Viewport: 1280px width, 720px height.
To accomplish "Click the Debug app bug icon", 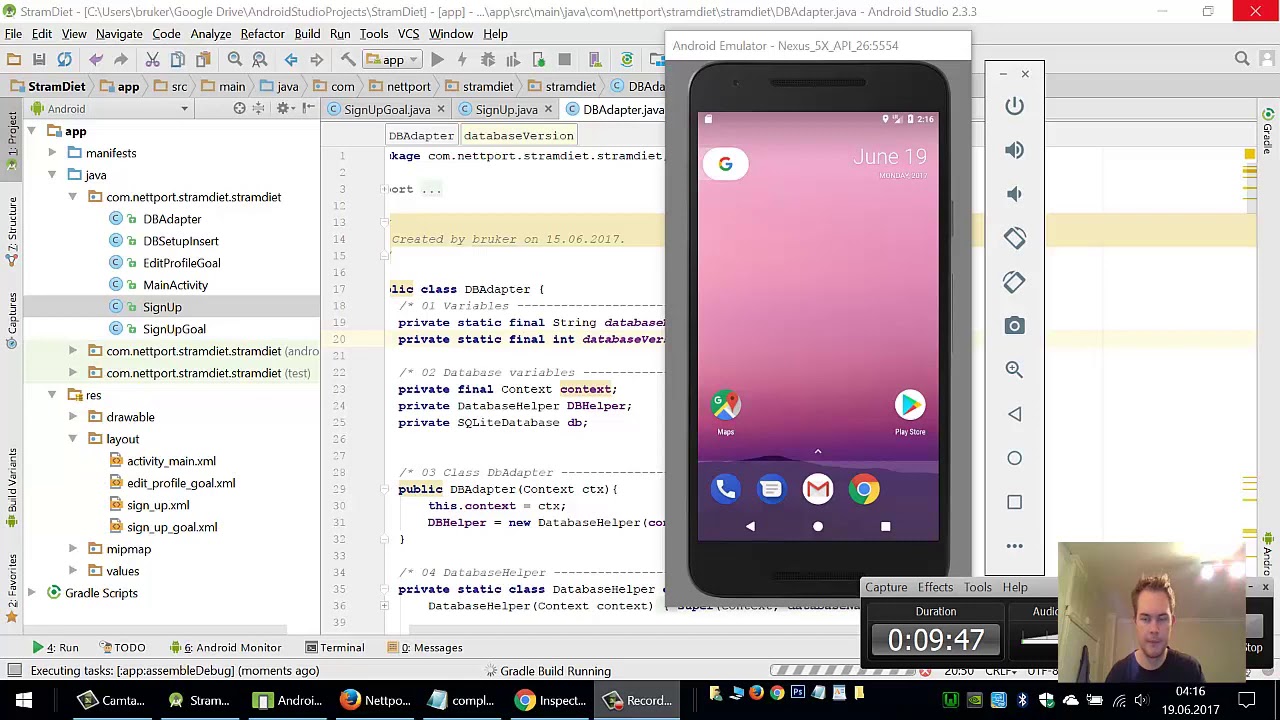I will pos(488,60).
